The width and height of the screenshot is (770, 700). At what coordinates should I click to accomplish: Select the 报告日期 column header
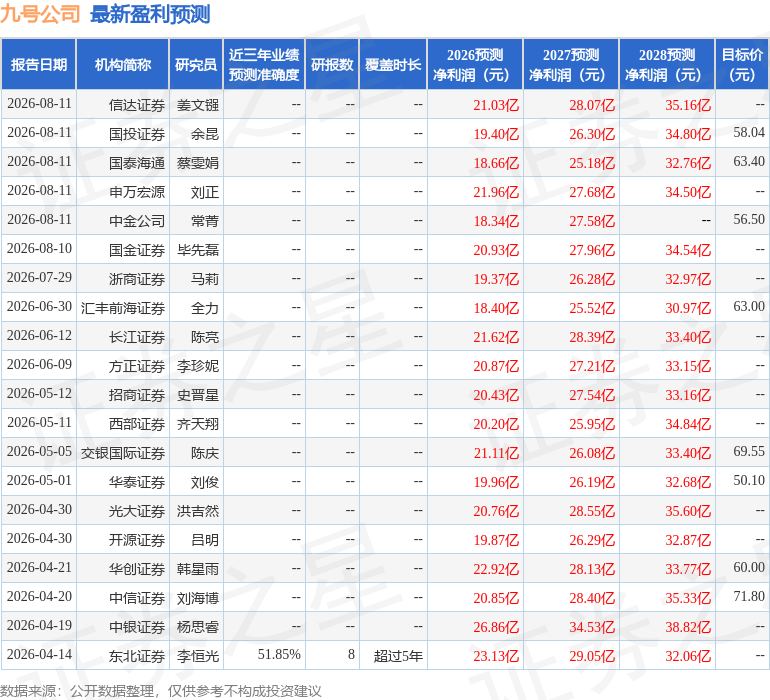click(39, 64)
